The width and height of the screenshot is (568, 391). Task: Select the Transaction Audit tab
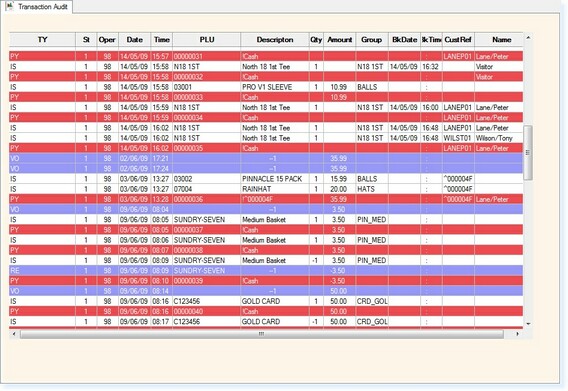[36, 7]
